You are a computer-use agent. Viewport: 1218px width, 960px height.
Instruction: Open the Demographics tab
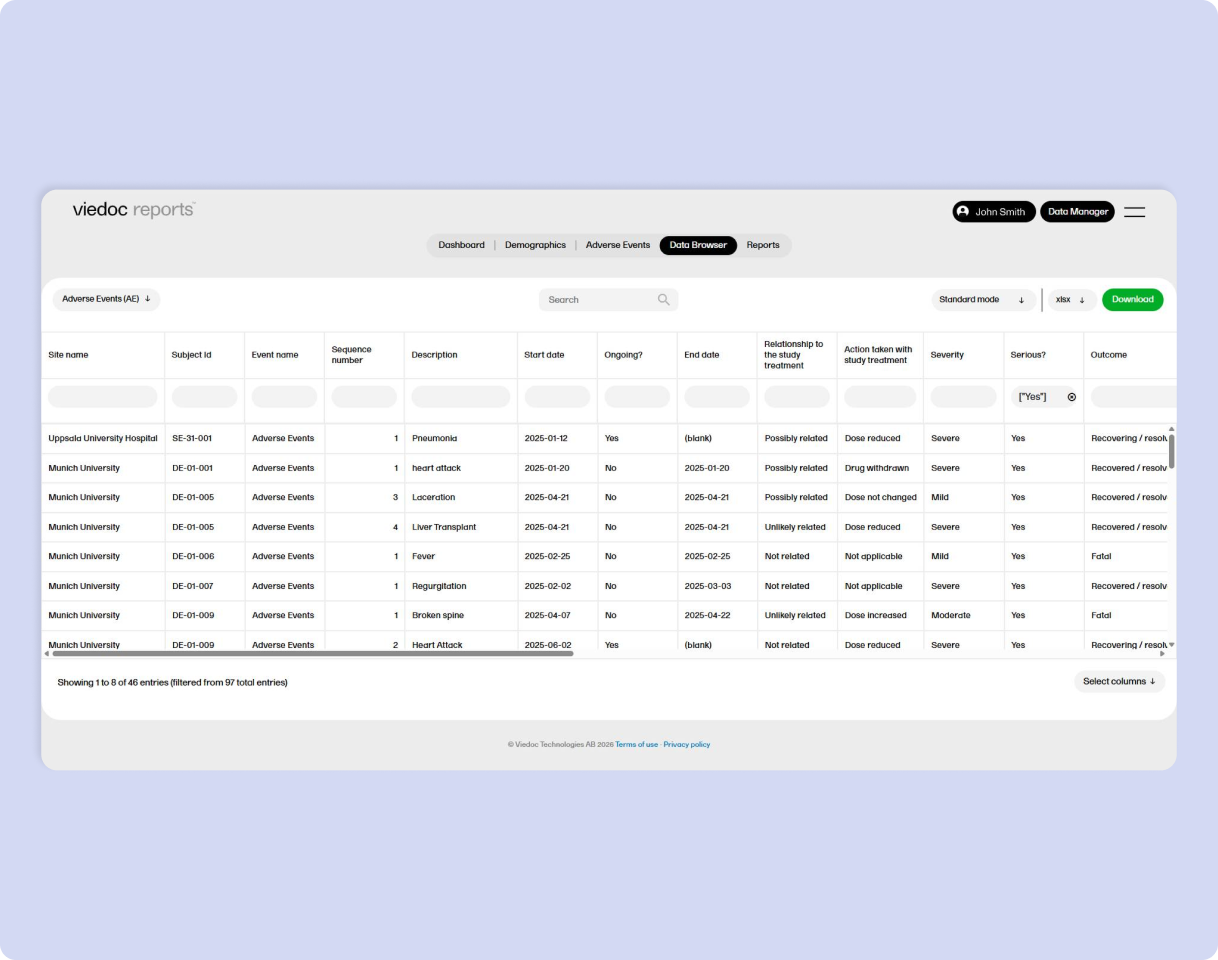click(535, 245)
